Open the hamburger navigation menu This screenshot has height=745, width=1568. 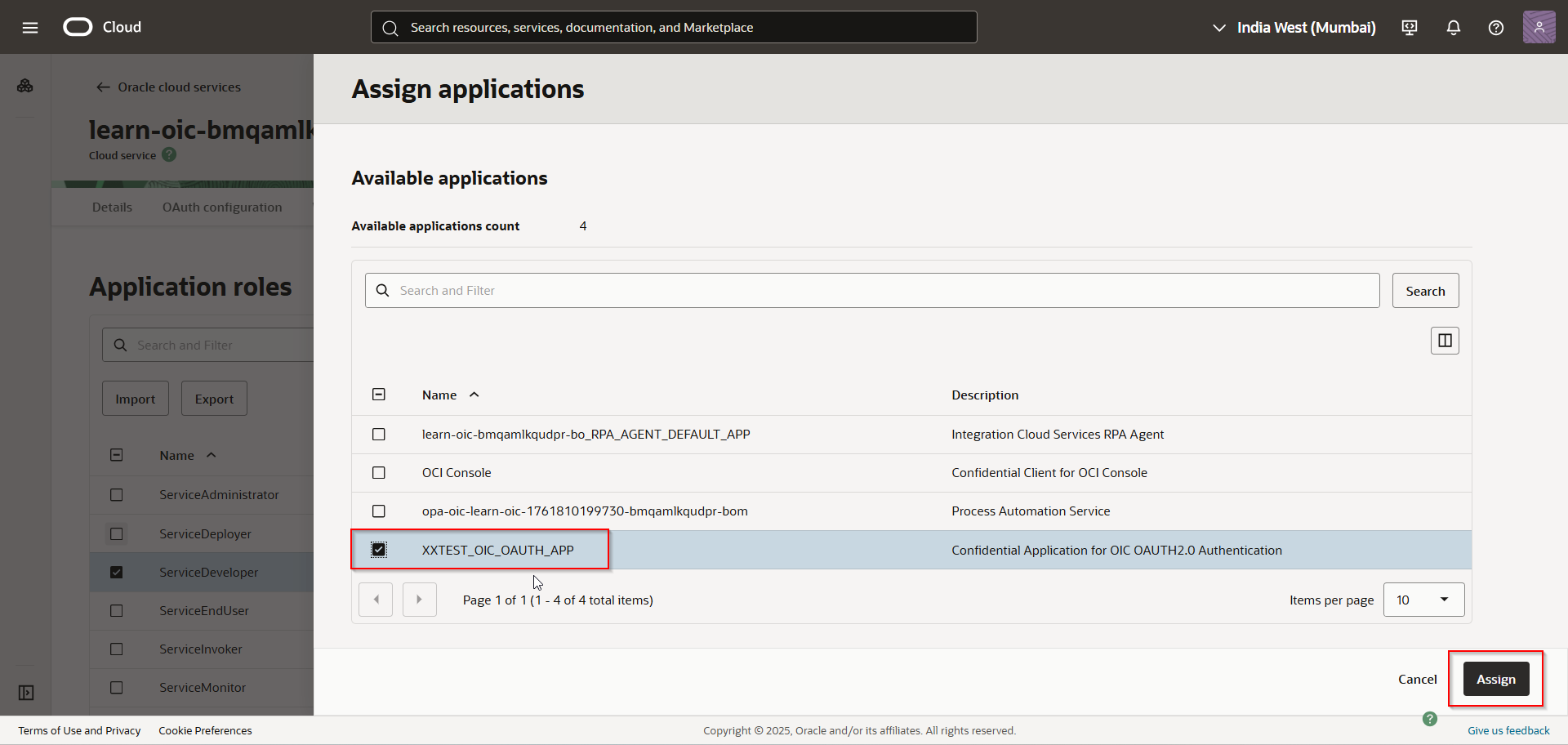pyautogui.click(x=30, y=28)
